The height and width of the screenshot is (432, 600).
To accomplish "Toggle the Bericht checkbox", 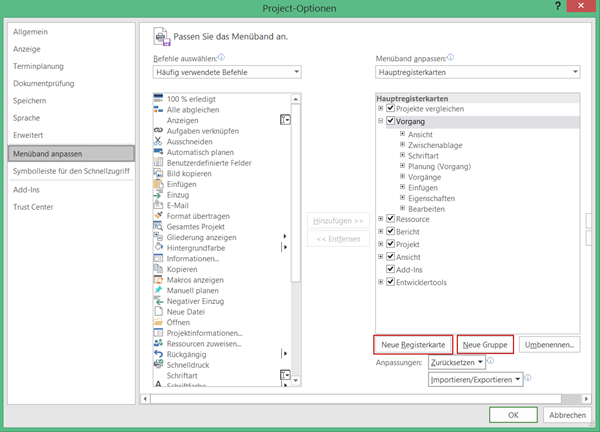I will [x=390, y=231].
